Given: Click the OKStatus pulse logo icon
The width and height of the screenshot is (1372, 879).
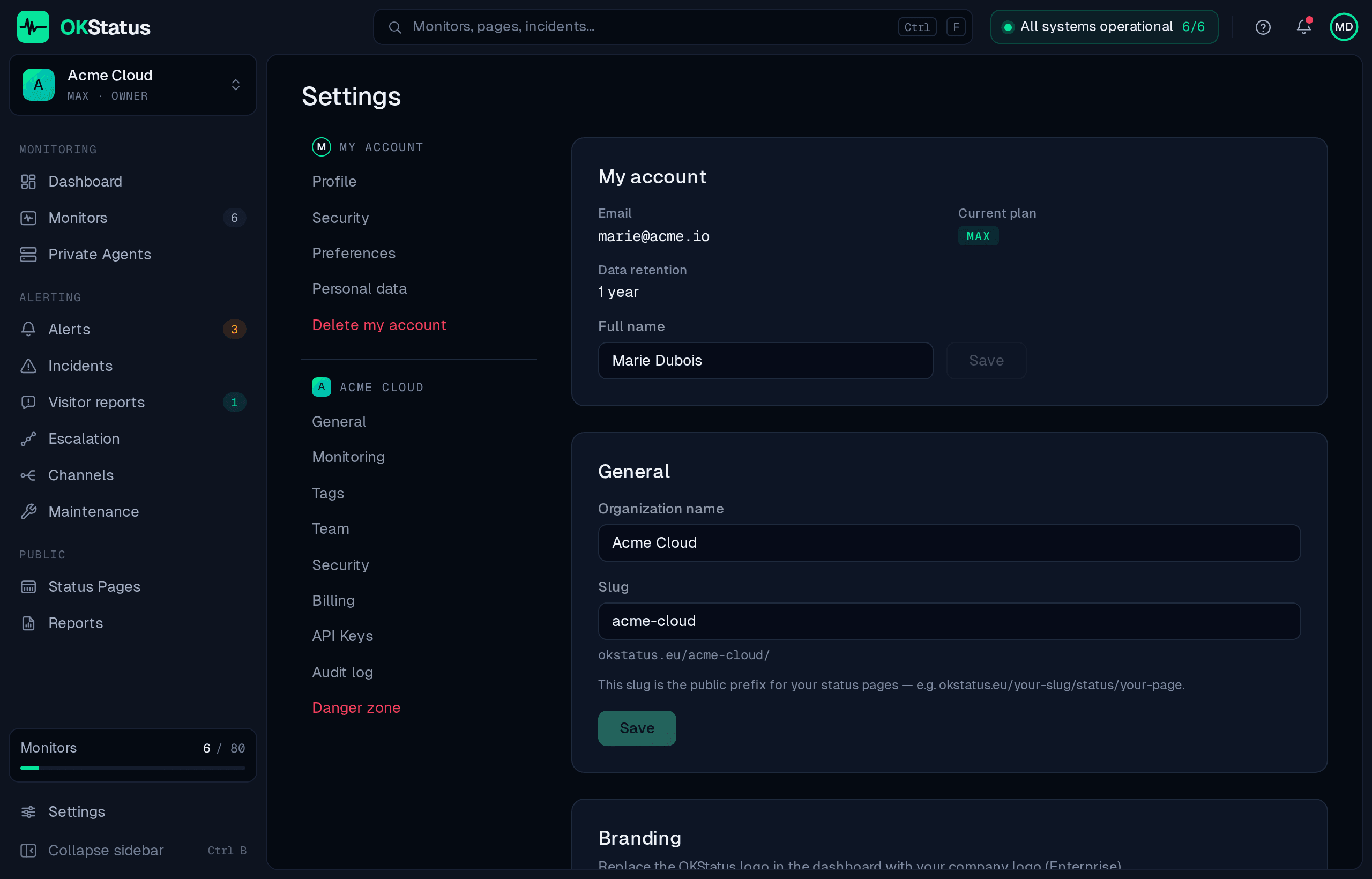Looking at the screenshot, I should [x=33, y=27].
